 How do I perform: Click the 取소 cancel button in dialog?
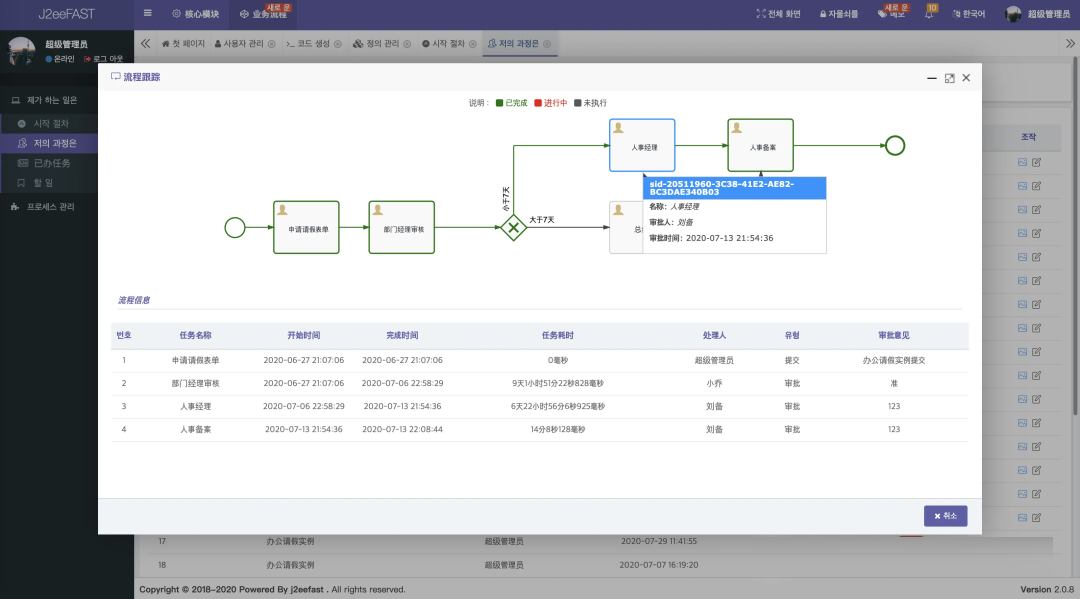click(945, 516)
